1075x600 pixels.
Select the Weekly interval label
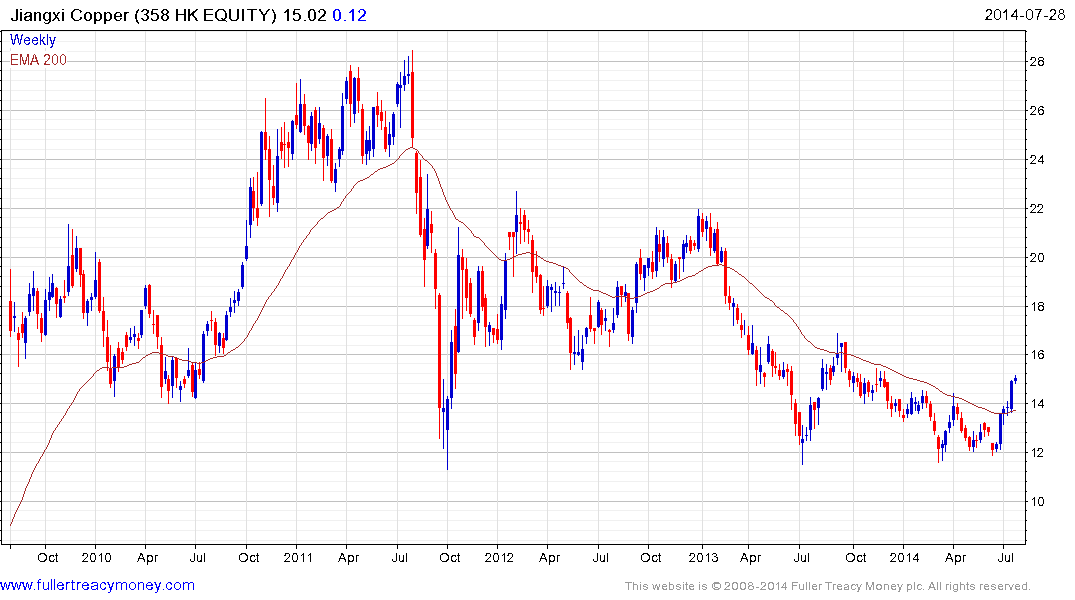tap(33, 40)
